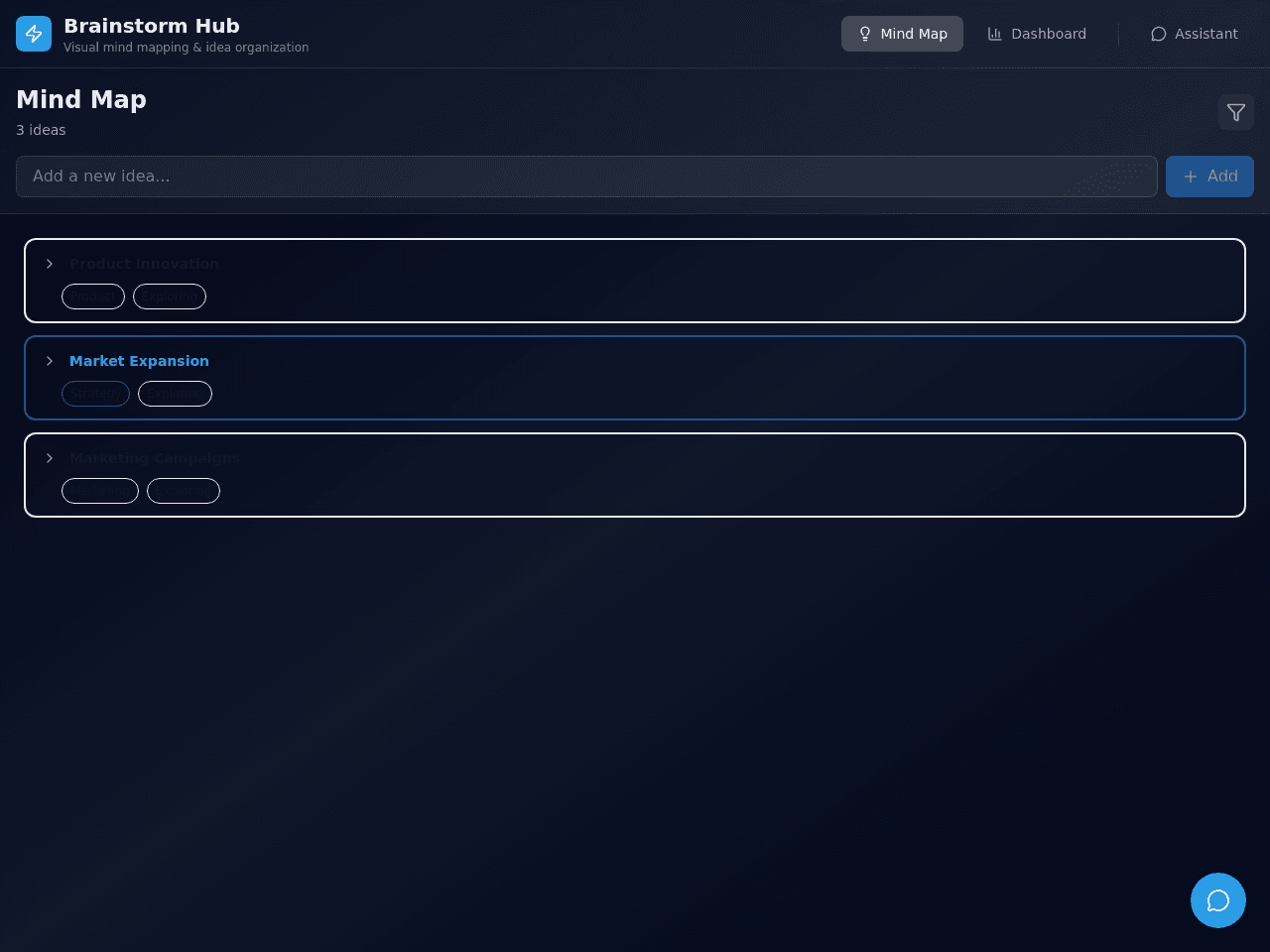Click the Brainstorm Hub lightning logo
This screenshot has height=952, width=1270.
[x=34, y=34]
